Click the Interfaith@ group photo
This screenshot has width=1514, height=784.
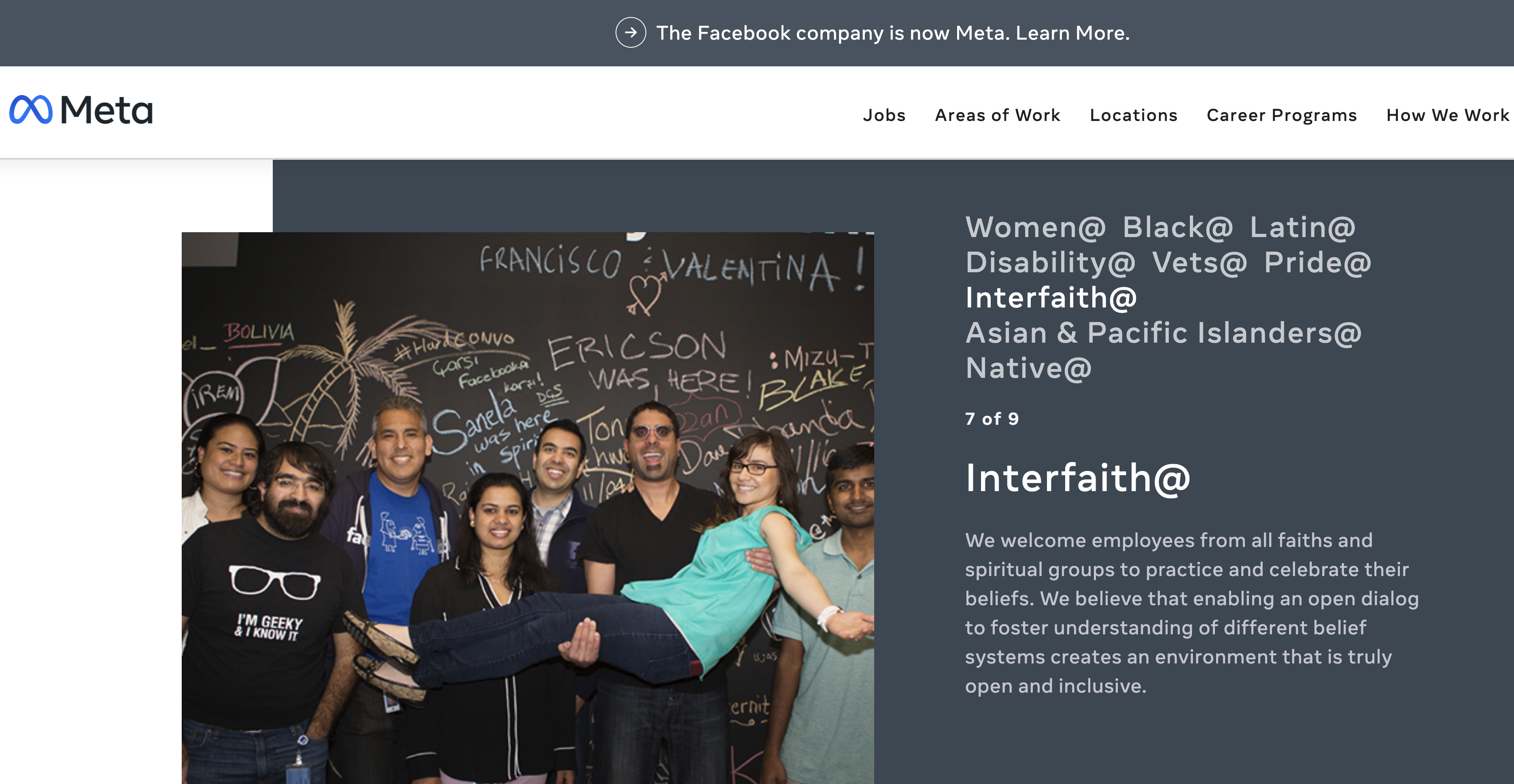pos(528,508)
